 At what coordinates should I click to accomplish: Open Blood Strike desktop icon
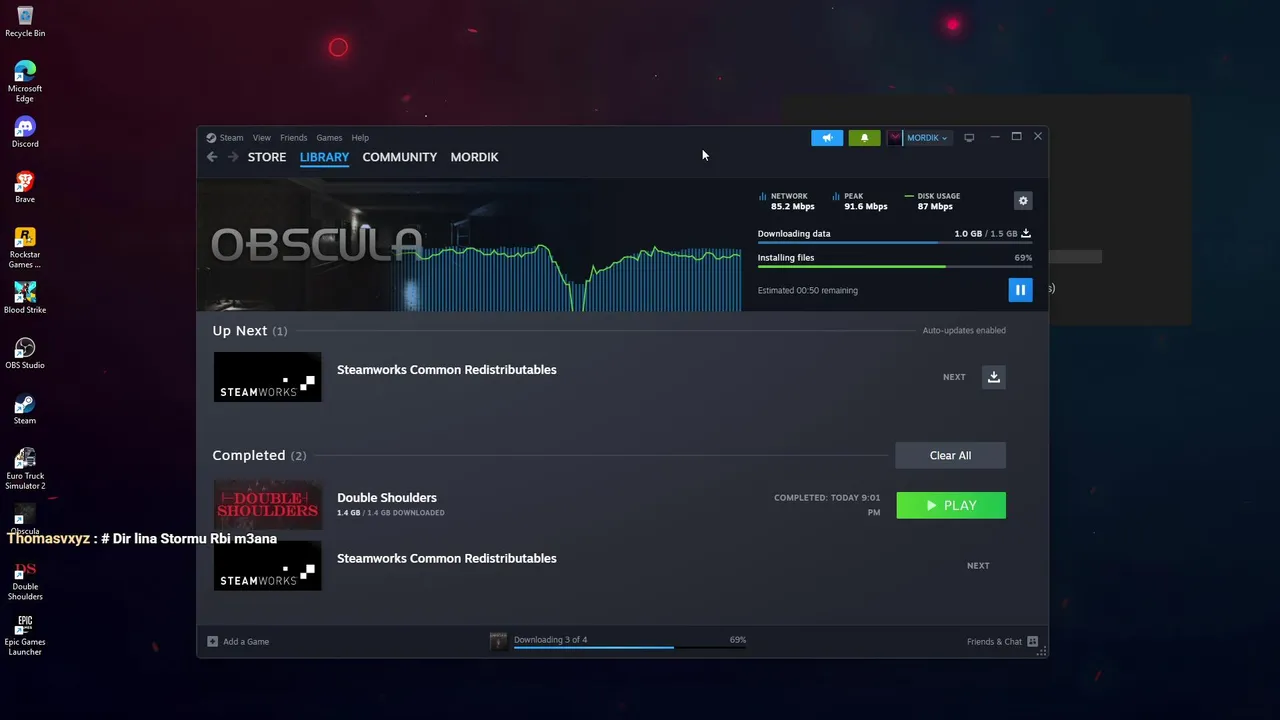click(x=25, y=298)
